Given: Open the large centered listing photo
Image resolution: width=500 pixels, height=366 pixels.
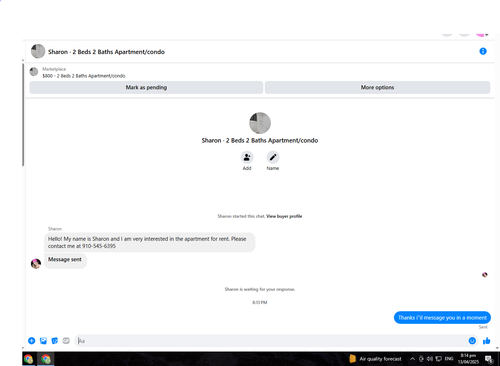Looking at the screenshot, I should pos(260,123).
